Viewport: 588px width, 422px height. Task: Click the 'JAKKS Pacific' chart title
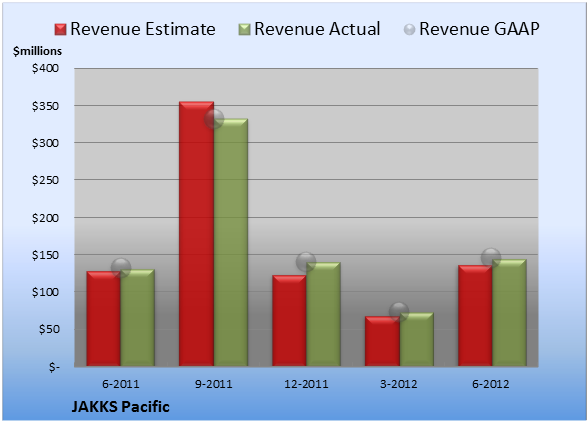(120, 407)
